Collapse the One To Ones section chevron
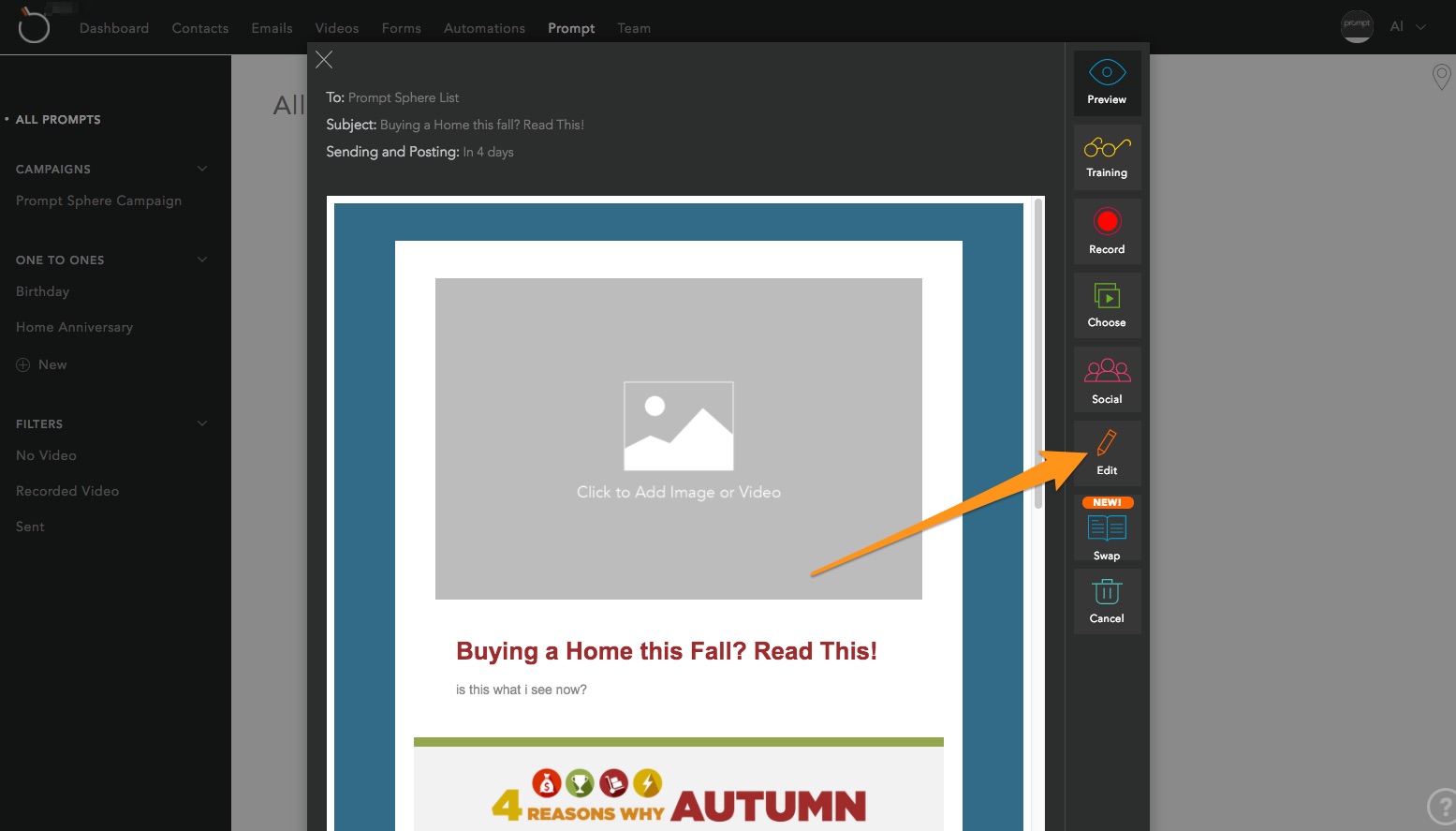1456x831 pixels. 202,260
